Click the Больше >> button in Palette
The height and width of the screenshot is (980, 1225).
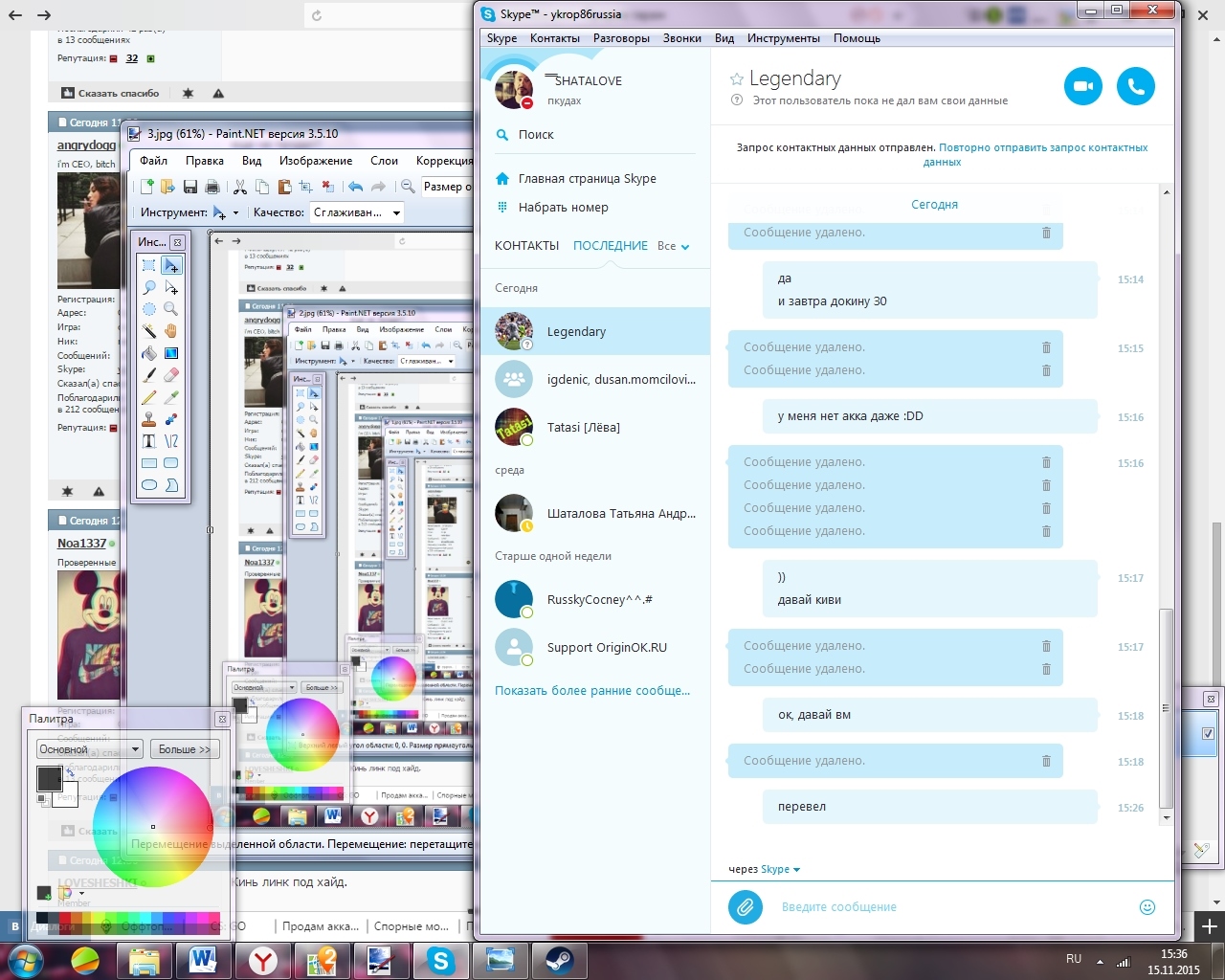[x=185, y=749]
